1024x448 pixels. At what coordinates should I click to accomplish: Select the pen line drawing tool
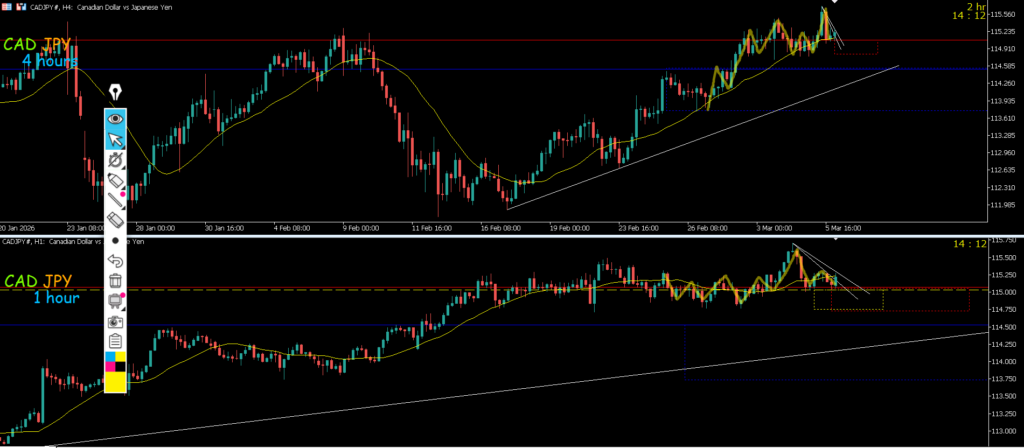click(x=116, y=200)
